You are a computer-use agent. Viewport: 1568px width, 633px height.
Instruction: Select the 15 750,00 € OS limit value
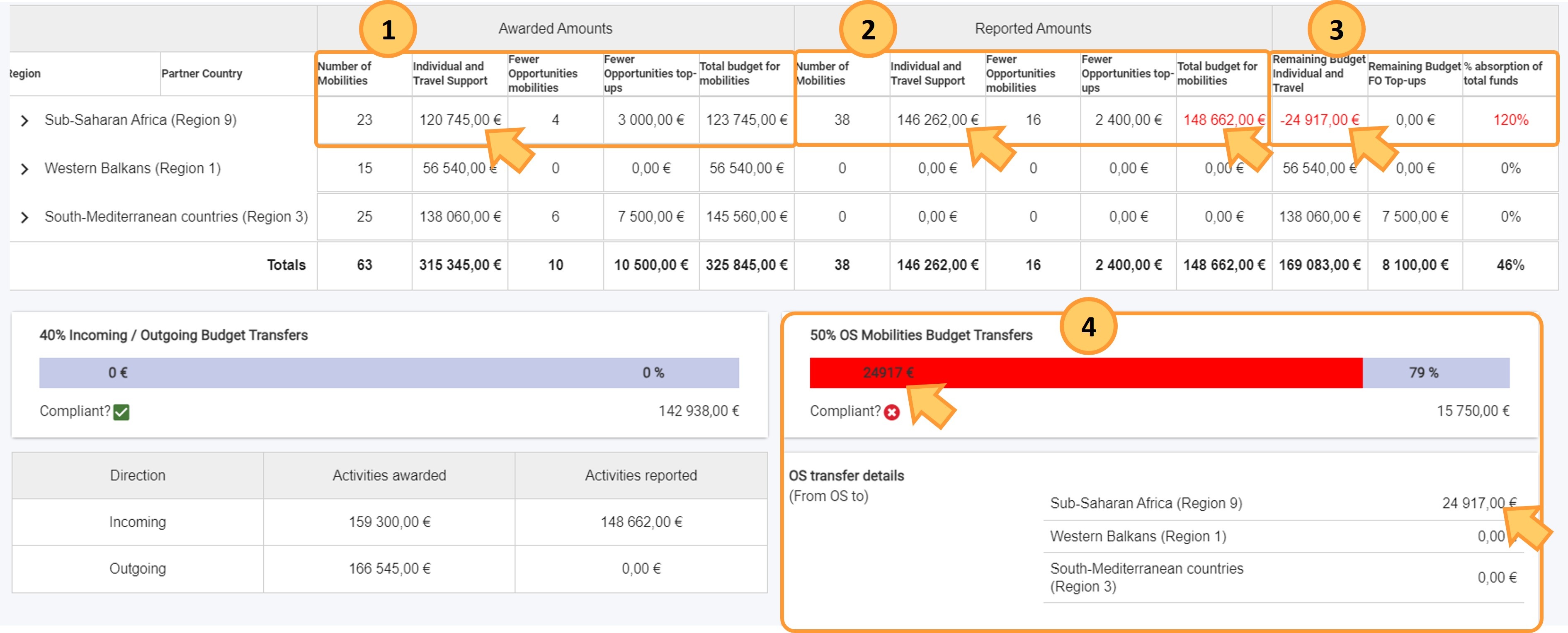coord(1472,411)
